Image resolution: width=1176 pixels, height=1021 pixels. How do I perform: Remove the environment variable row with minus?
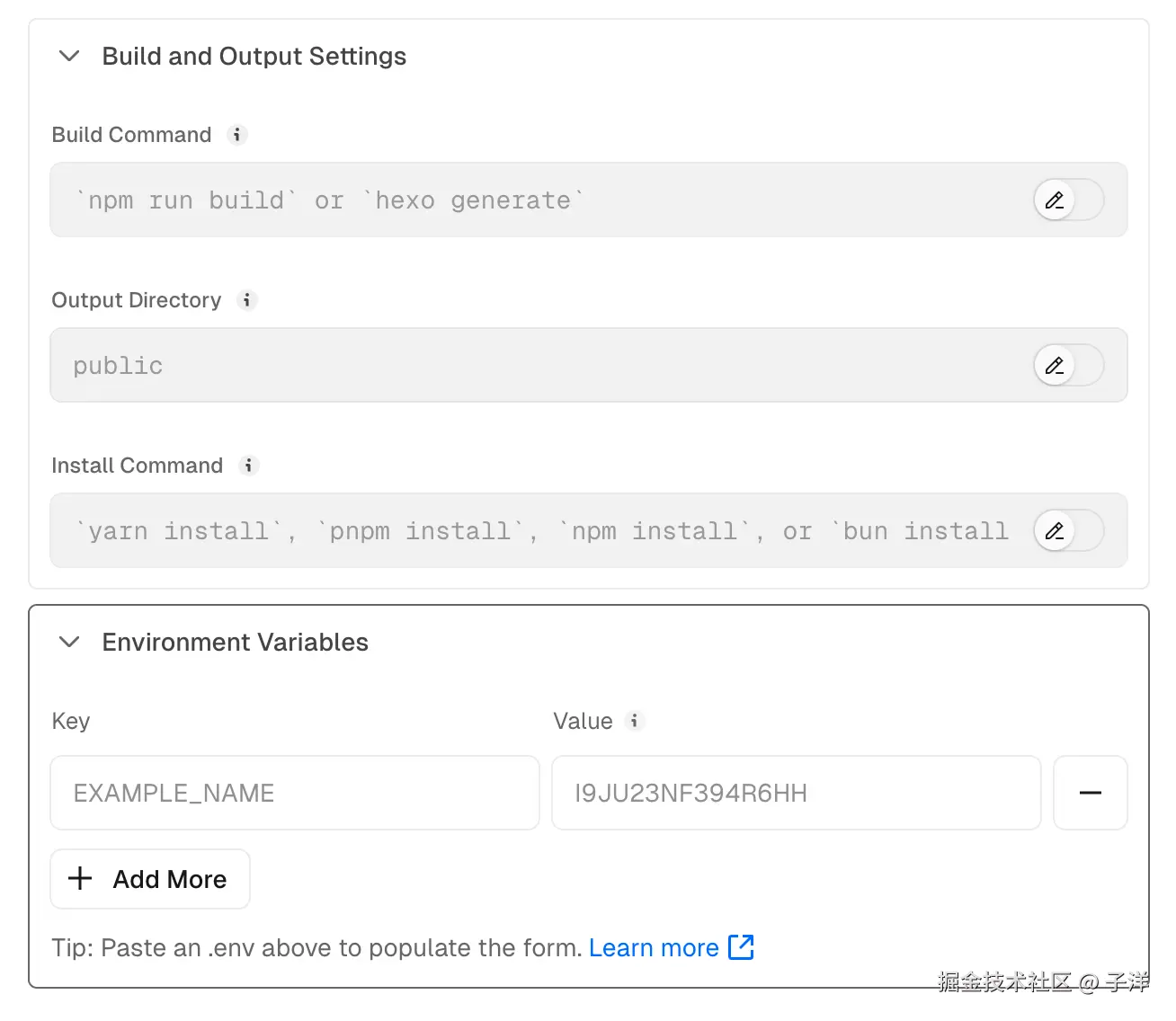1090,793
